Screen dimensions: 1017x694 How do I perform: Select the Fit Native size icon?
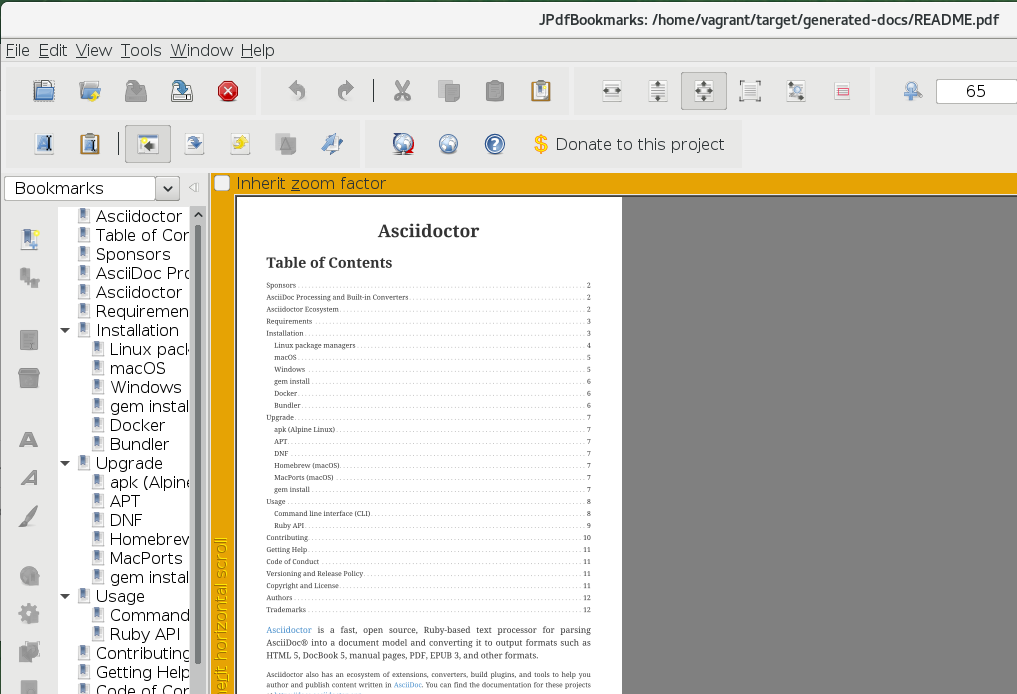tap(750, 91)
